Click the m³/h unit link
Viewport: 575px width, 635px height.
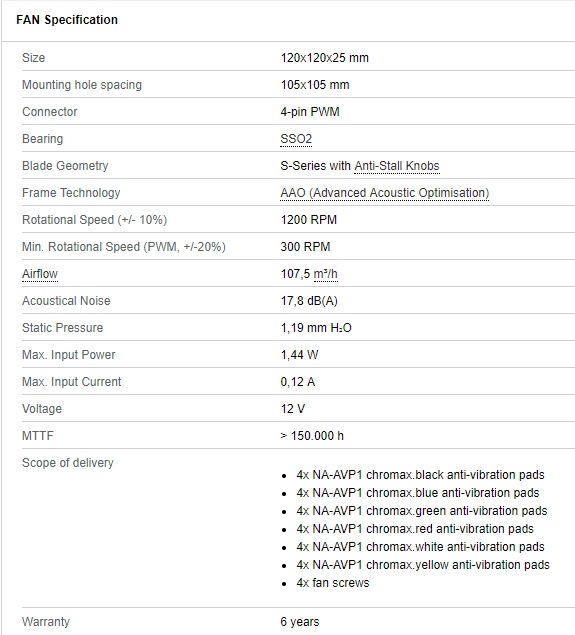tap(326, 274)
